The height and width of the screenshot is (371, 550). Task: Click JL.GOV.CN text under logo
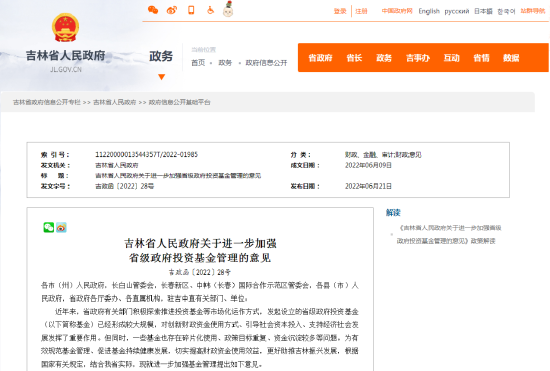(66, 69)
